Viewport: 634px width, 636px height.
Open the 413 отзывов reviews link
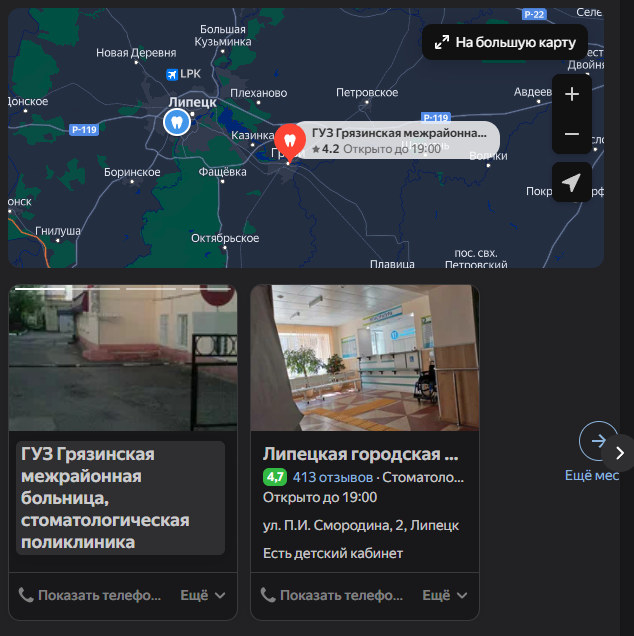(x=333, y=477)
